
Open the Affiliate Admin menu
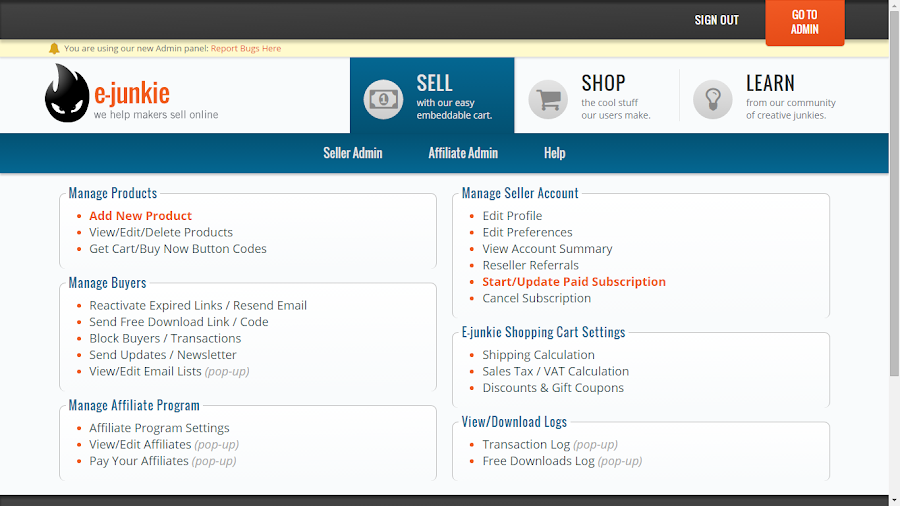[463, 153]
